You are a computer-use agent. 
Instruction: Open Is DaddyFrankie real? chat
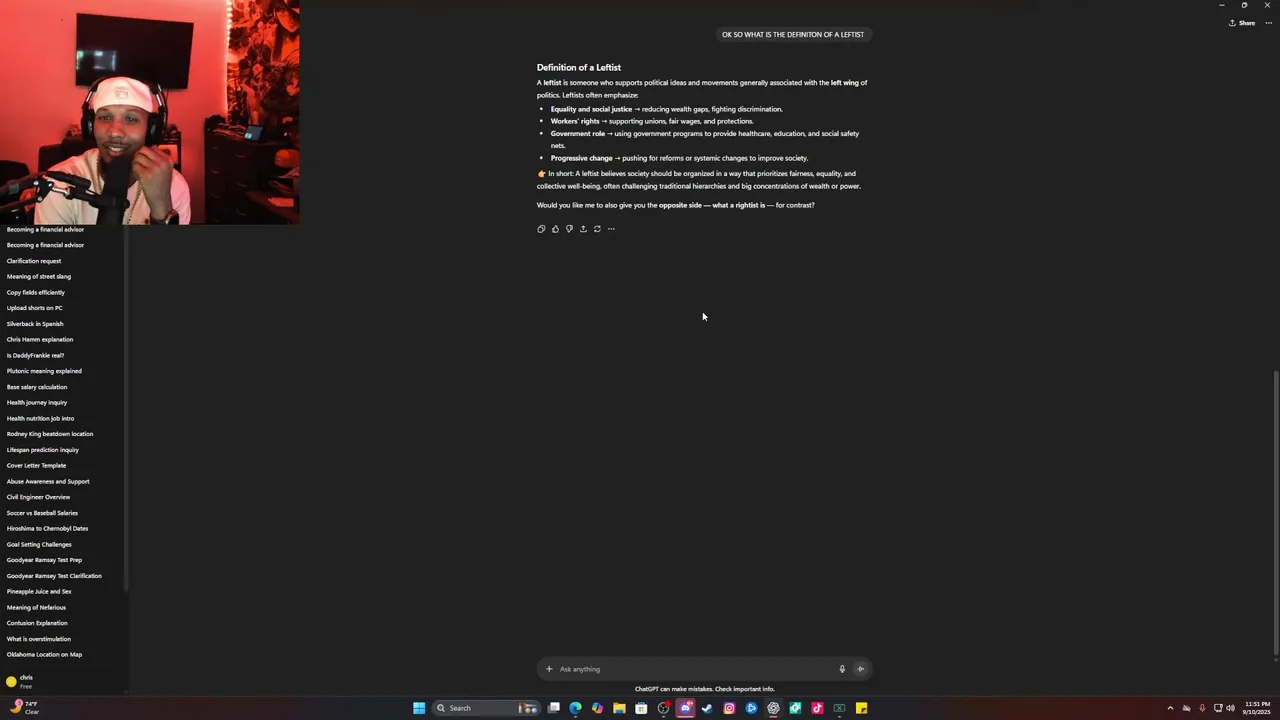click(x=35, y=355)
